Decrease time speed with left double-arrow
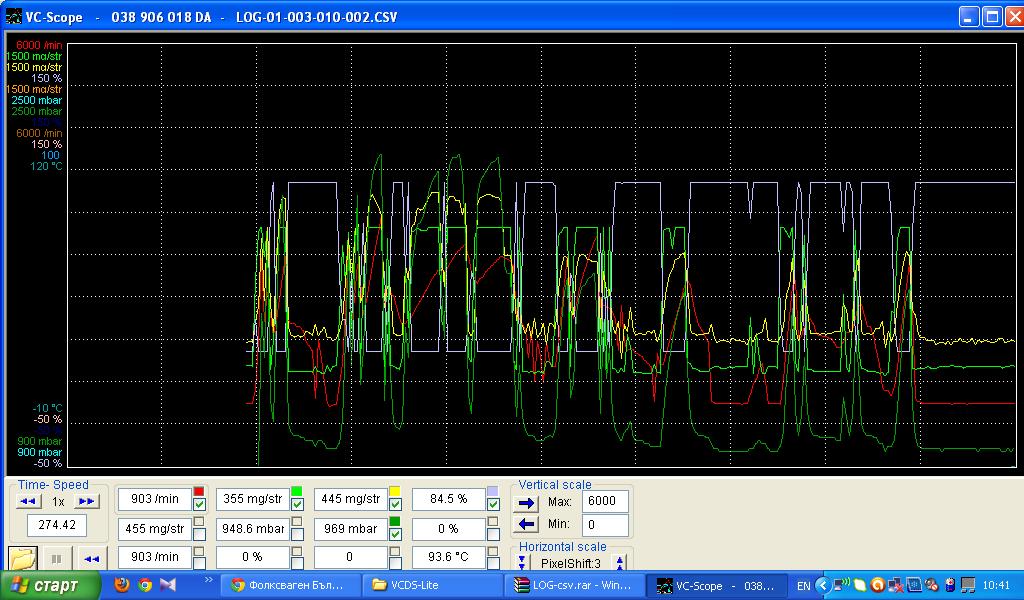The width and height of the screenshot is (1024, 600). click(29, 501)
